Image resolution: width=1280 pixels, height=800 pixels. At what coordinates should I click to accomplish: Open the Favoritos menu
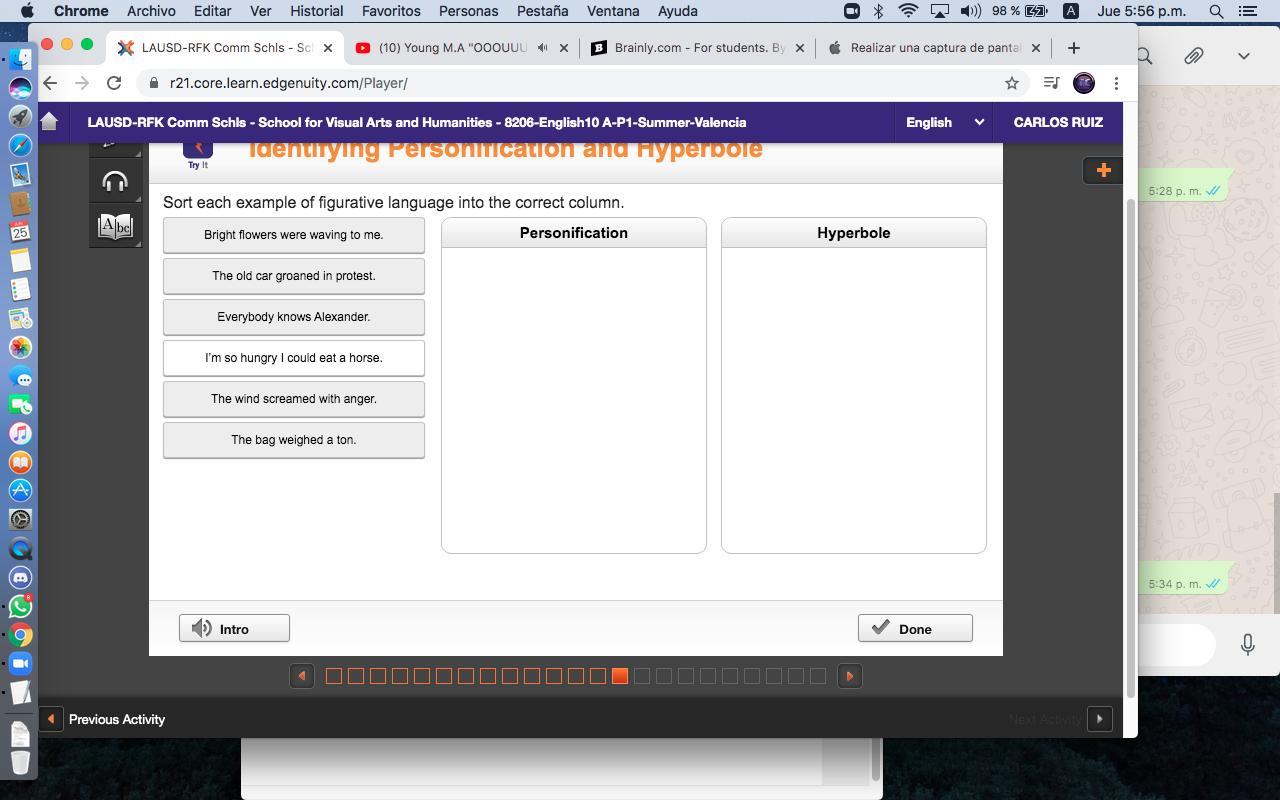390,11
